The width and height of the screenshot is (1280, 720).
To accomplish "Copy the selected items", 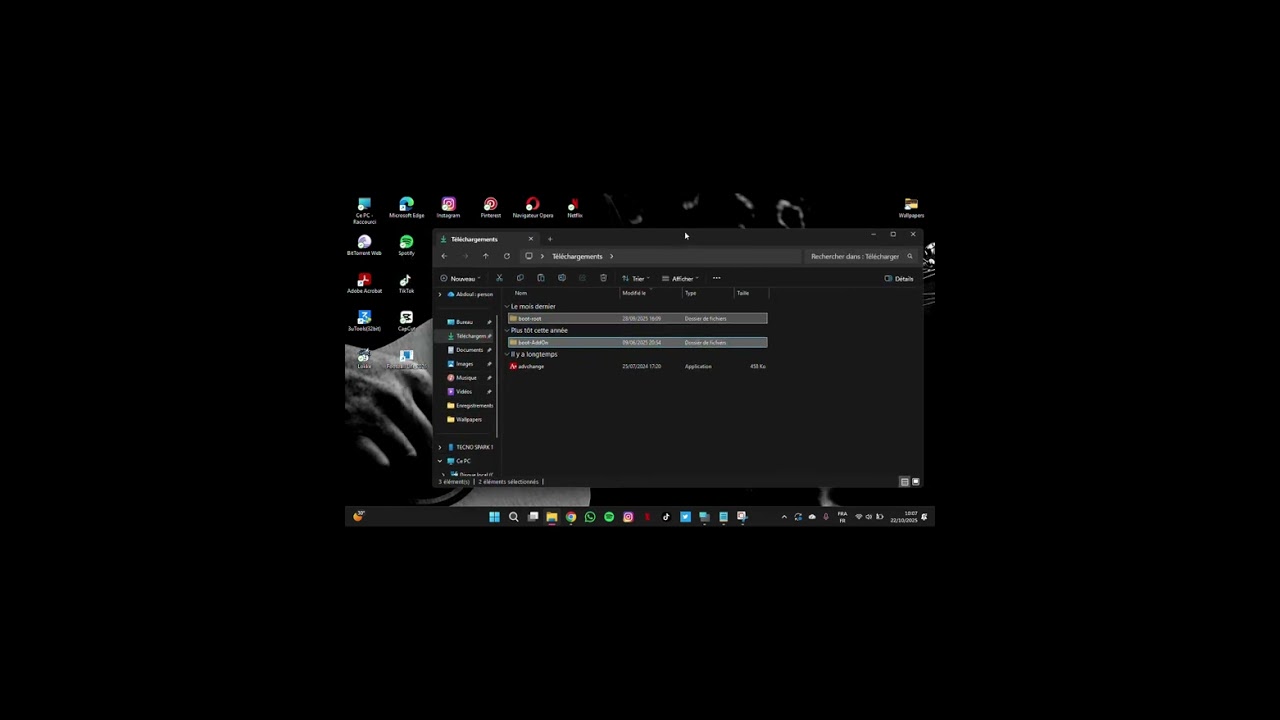I will [520, 278].
